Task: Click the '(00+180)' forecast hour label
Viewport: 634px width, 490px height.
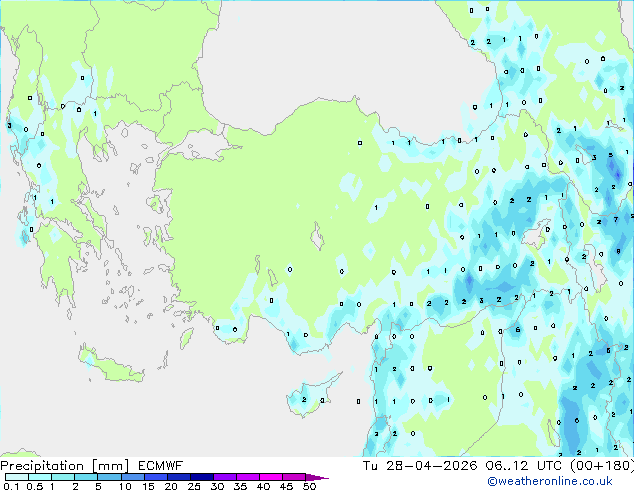Action: point(602,466)
